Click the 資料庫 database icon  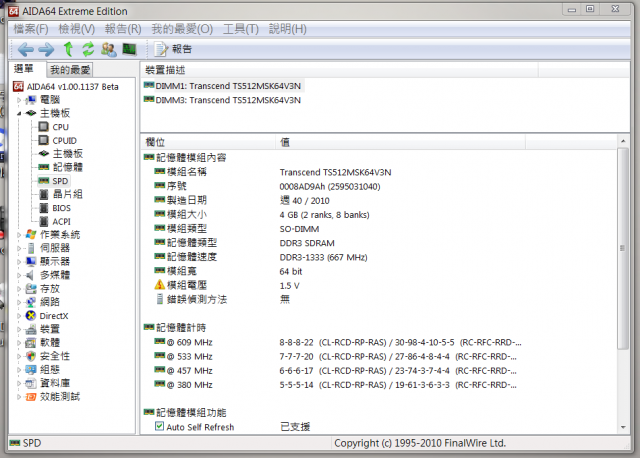pyautogui.click(x=31, y=383)
